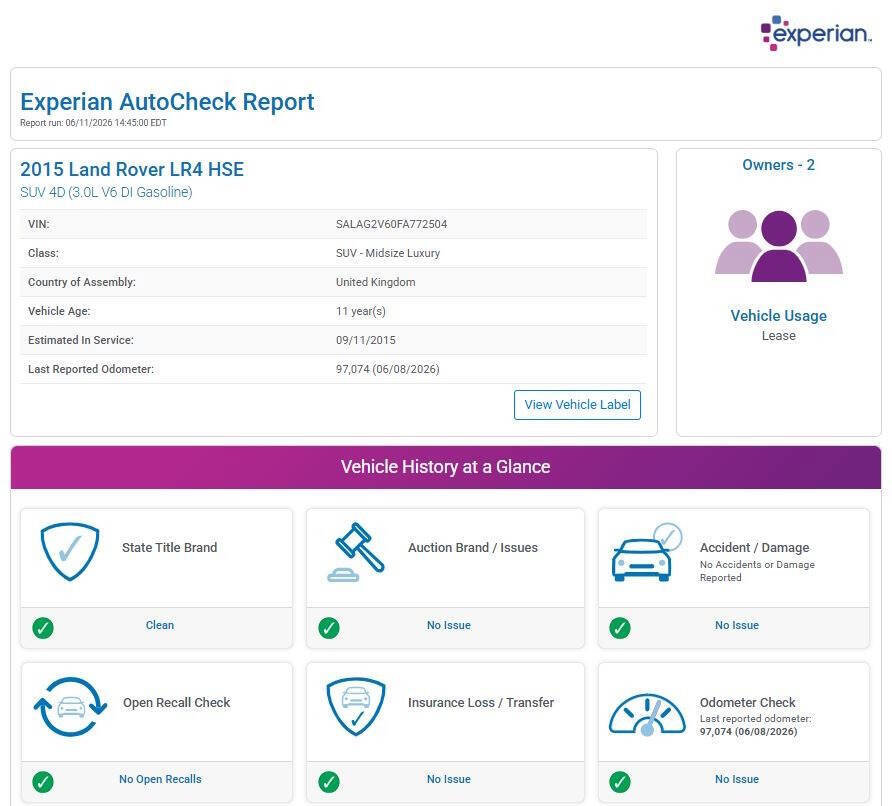
Task: Click green checkmark under Odometer Check
Action: pos(620,782)
